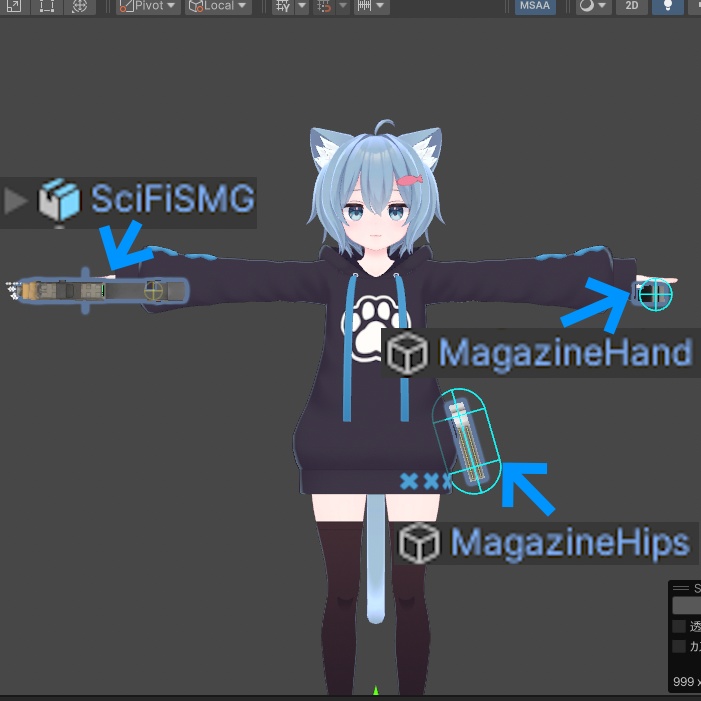701x701 pixels.
Task: Select the magazine sphere at the hand
Action: [655, 294]
